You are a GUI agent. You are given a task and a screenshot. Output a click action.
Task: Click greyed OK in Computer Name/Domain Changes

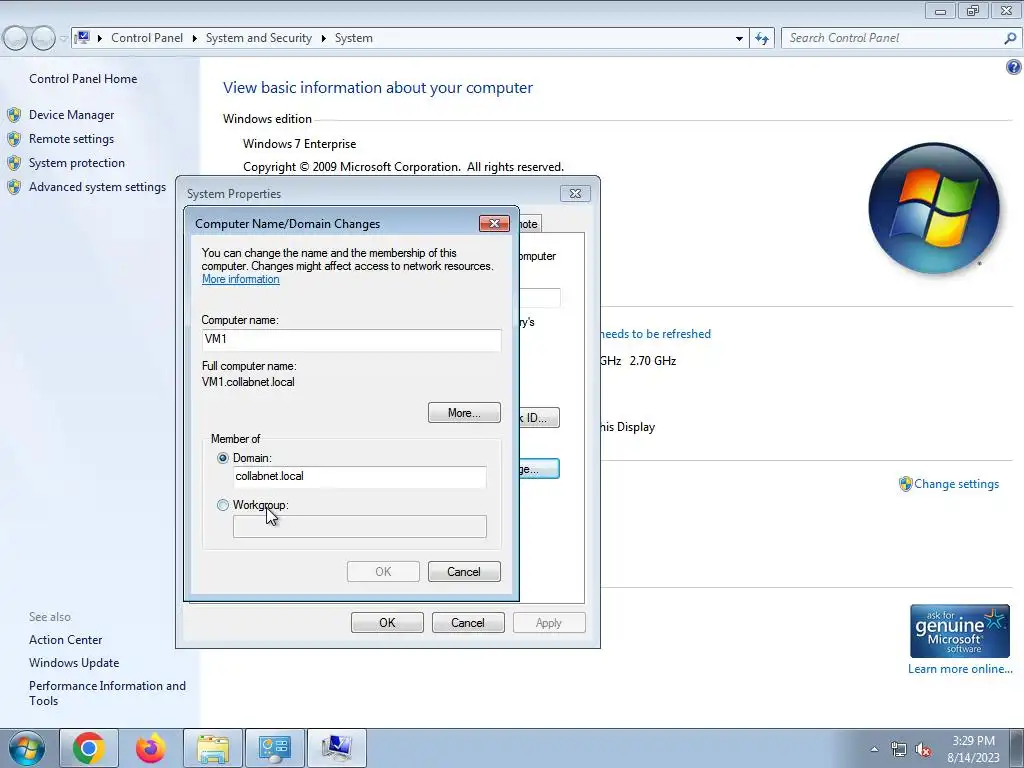(x=383, y=571)
